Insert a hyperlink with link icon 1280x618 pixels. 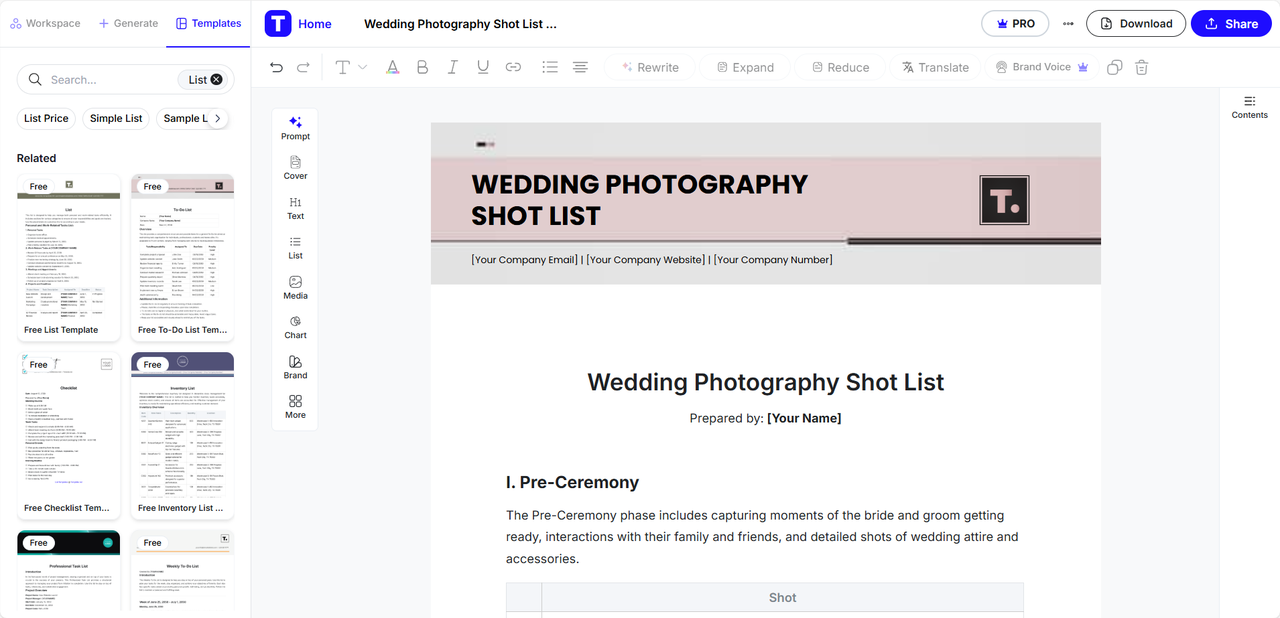pos(513,67)
